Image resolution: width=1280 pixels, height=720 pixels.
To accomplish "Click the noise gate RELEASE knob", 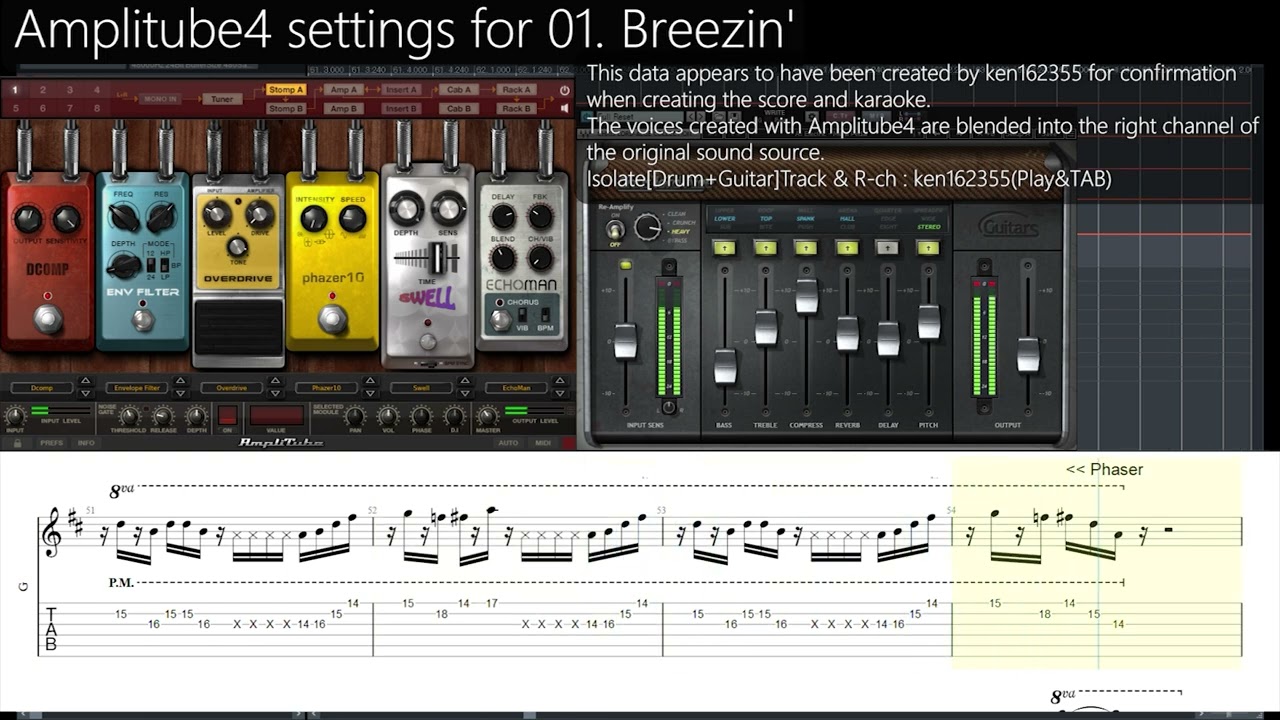I will [163, 417].
